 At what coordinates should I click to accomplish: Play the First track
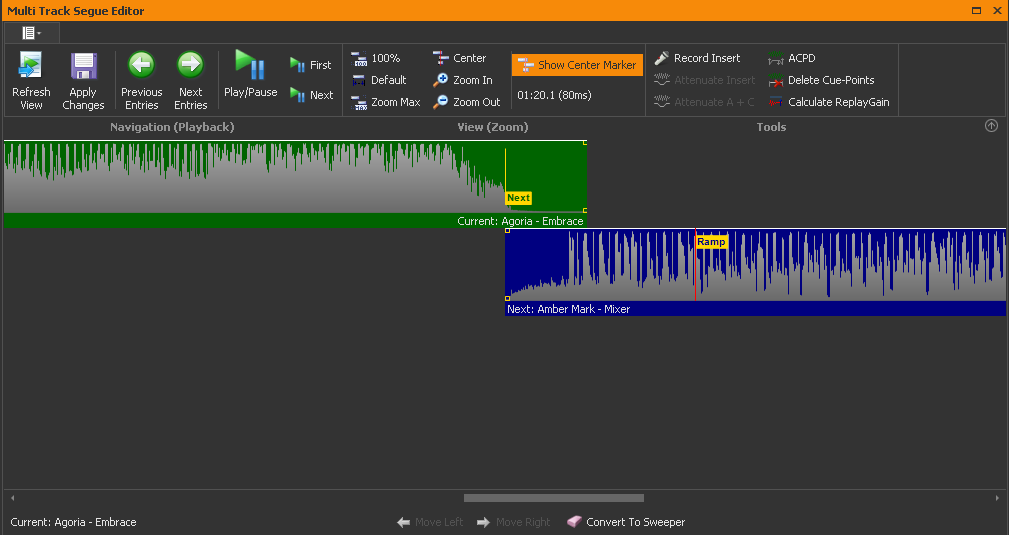(x=311, y=65)
